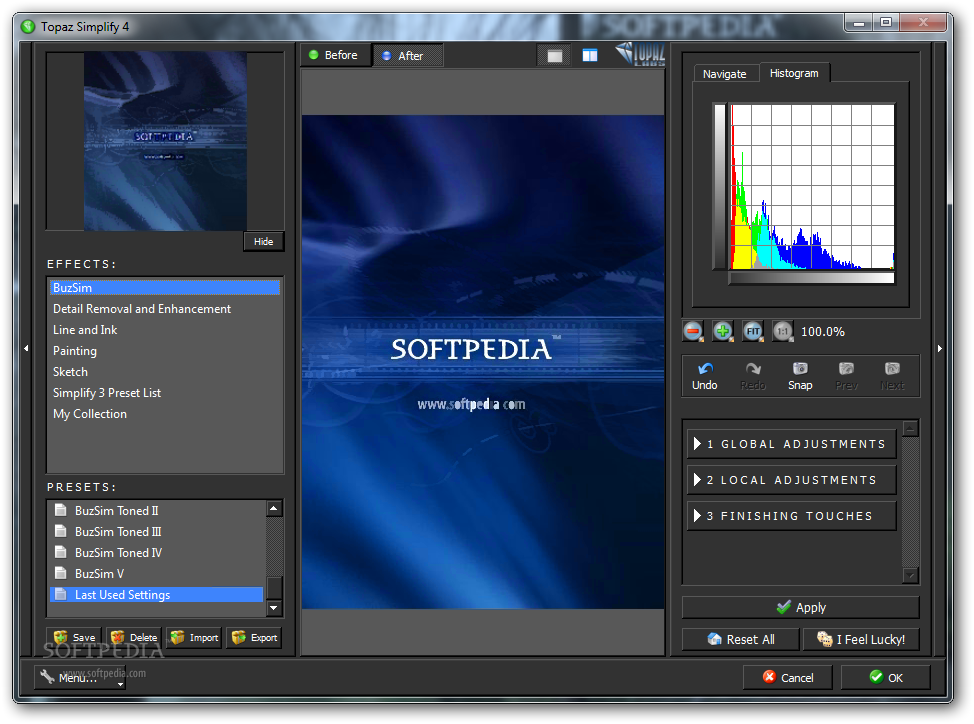The height and width of the screenshot is (724, 974).
Task: Take a snapshot with Snap
Action: [x=800, y=376]
